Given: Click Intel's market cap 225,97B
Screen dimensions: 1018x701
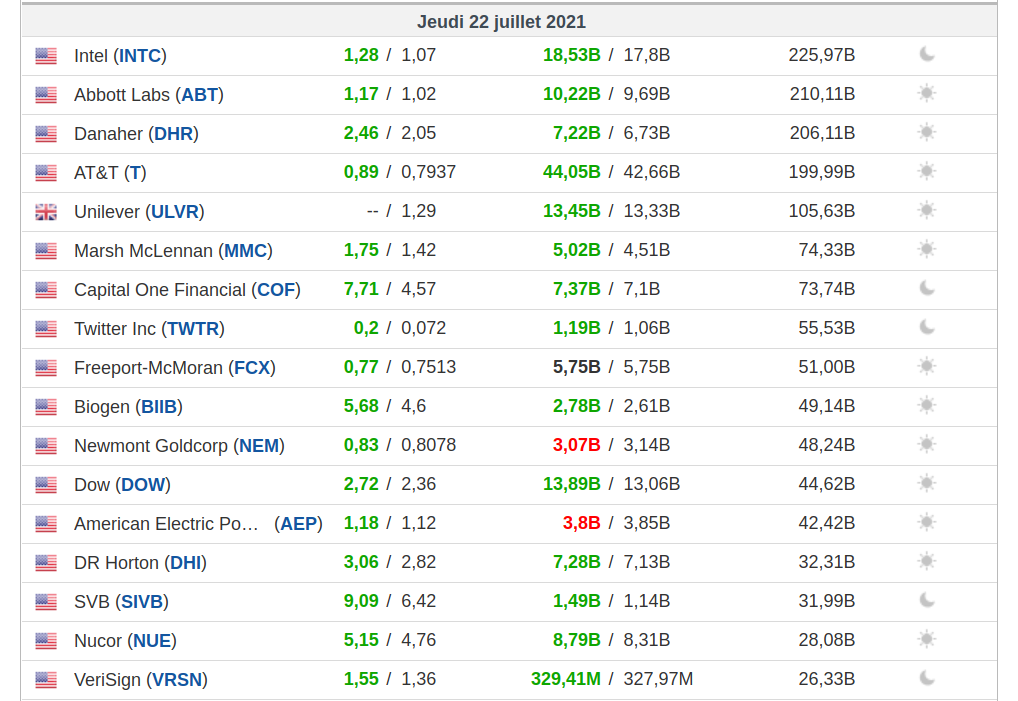Looking at the screenshot, I should 822,55.
